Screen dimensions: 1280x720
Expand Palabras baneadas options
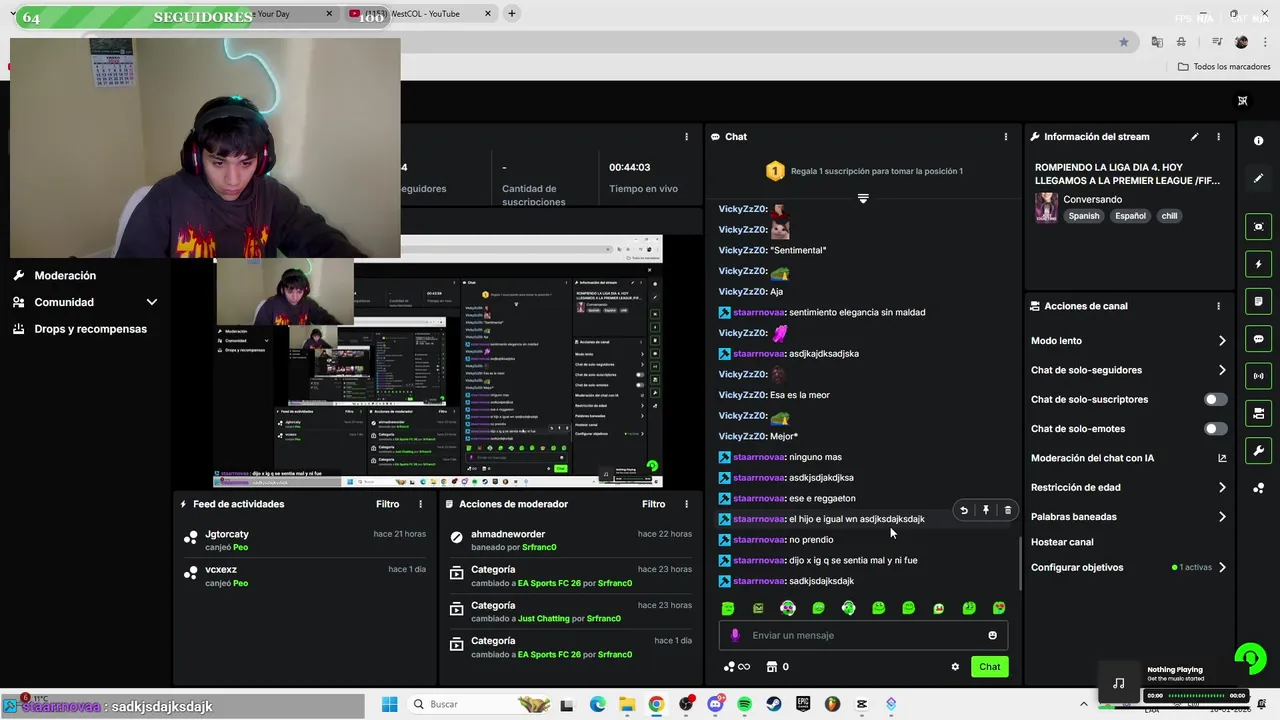(x=1222, y=517)
